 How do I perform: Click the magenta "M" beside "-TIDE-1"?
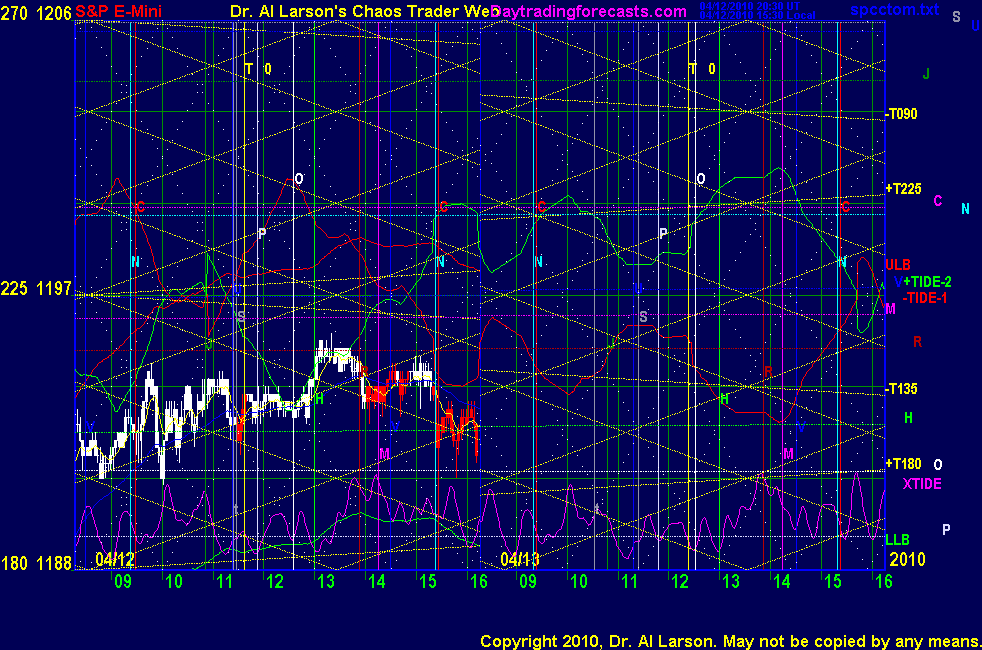click(891, 309)
